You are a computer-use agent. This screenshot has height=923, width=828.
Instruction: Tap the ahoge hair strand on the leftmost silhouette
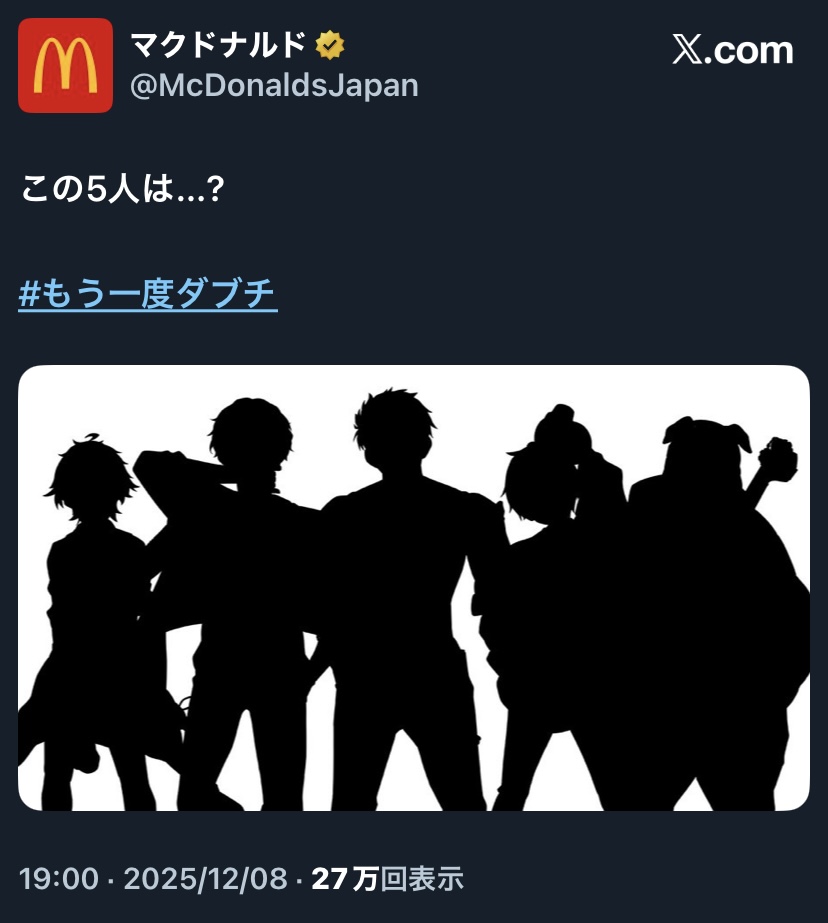coord(89,439)
